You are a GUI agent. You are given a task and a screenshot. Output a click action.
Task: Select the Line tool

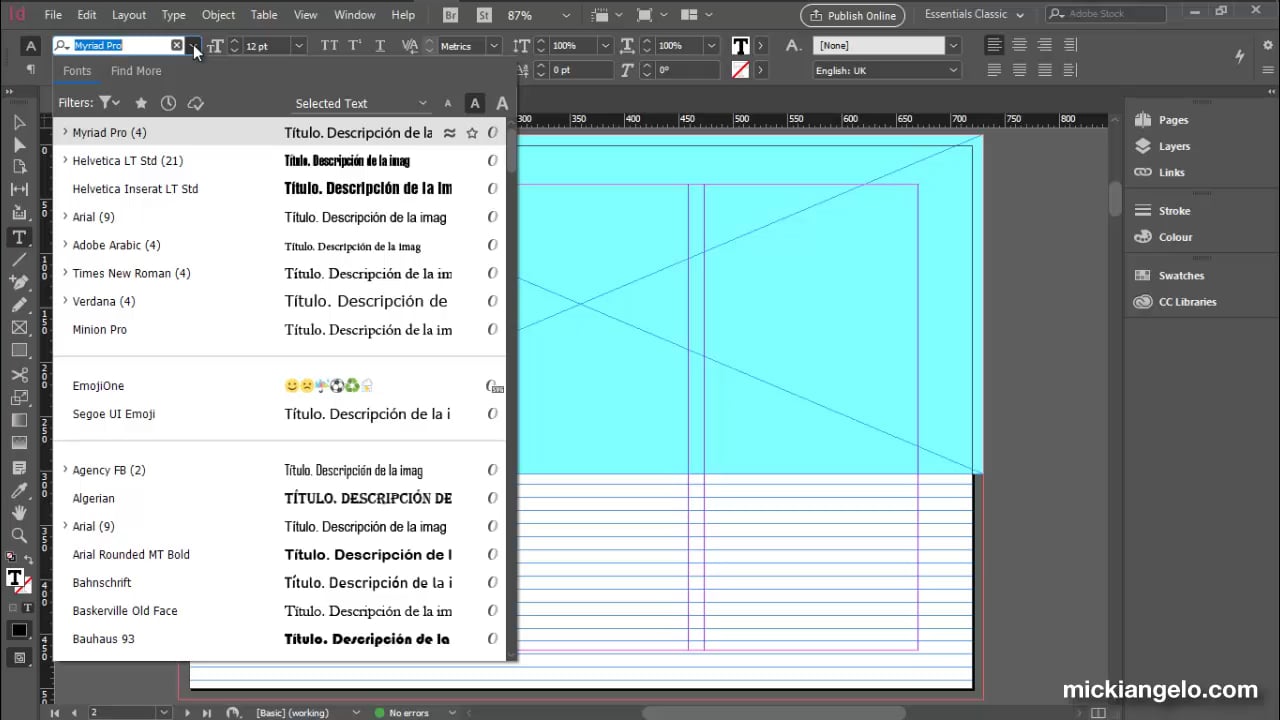(19, 260)
